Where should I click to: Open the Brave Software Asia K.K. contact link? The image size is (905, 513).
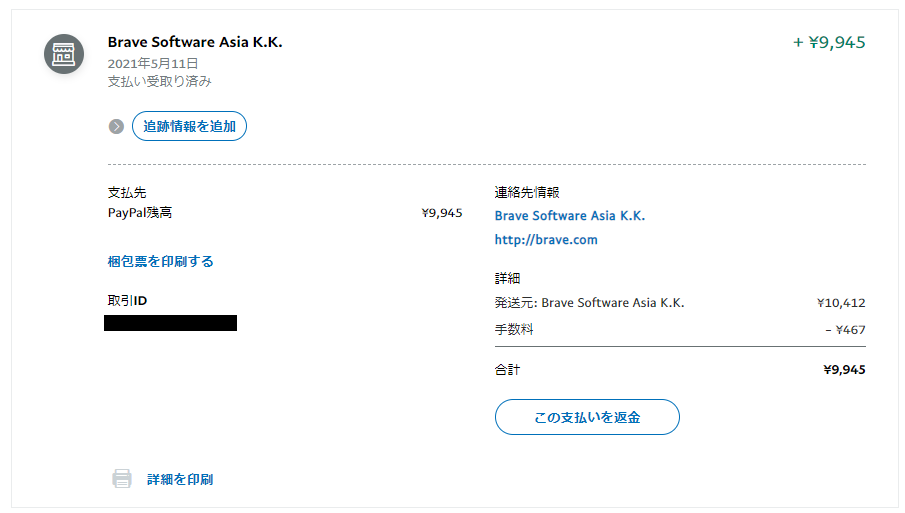coord(570,216)
